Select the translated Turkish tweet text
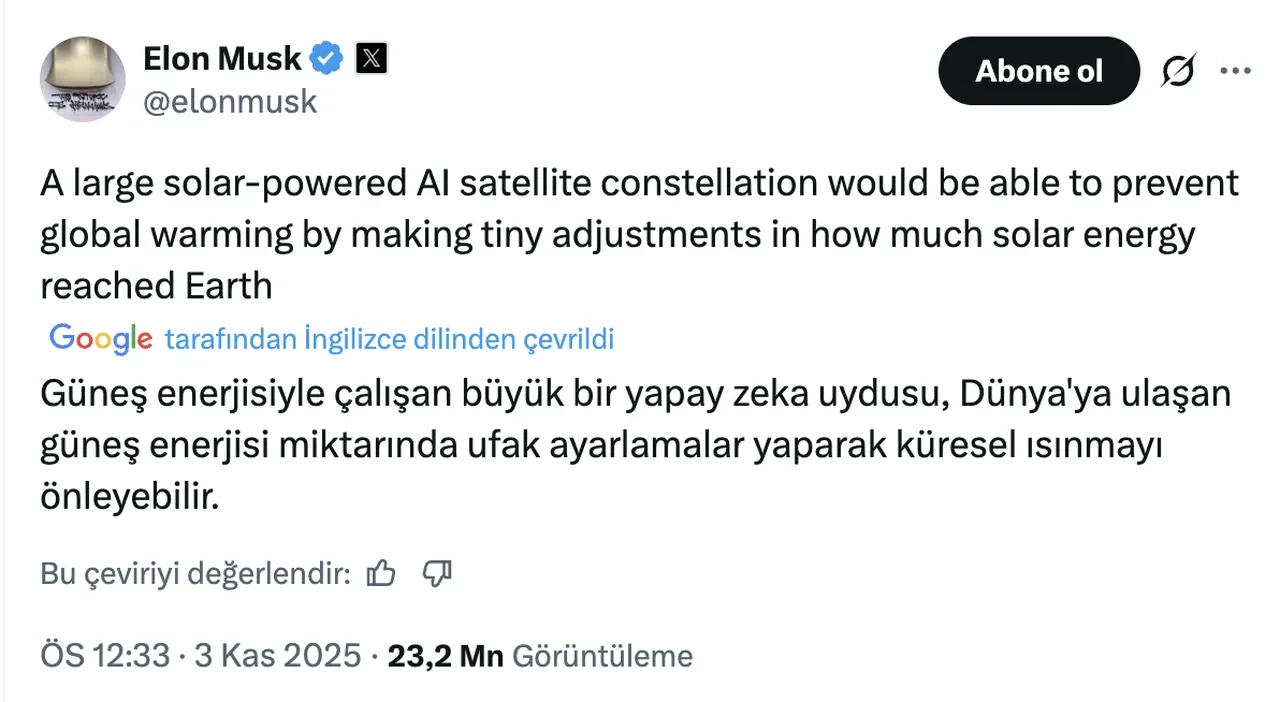Image resolution: width=1280 pixels, height=702 pixels. (600, 444)
